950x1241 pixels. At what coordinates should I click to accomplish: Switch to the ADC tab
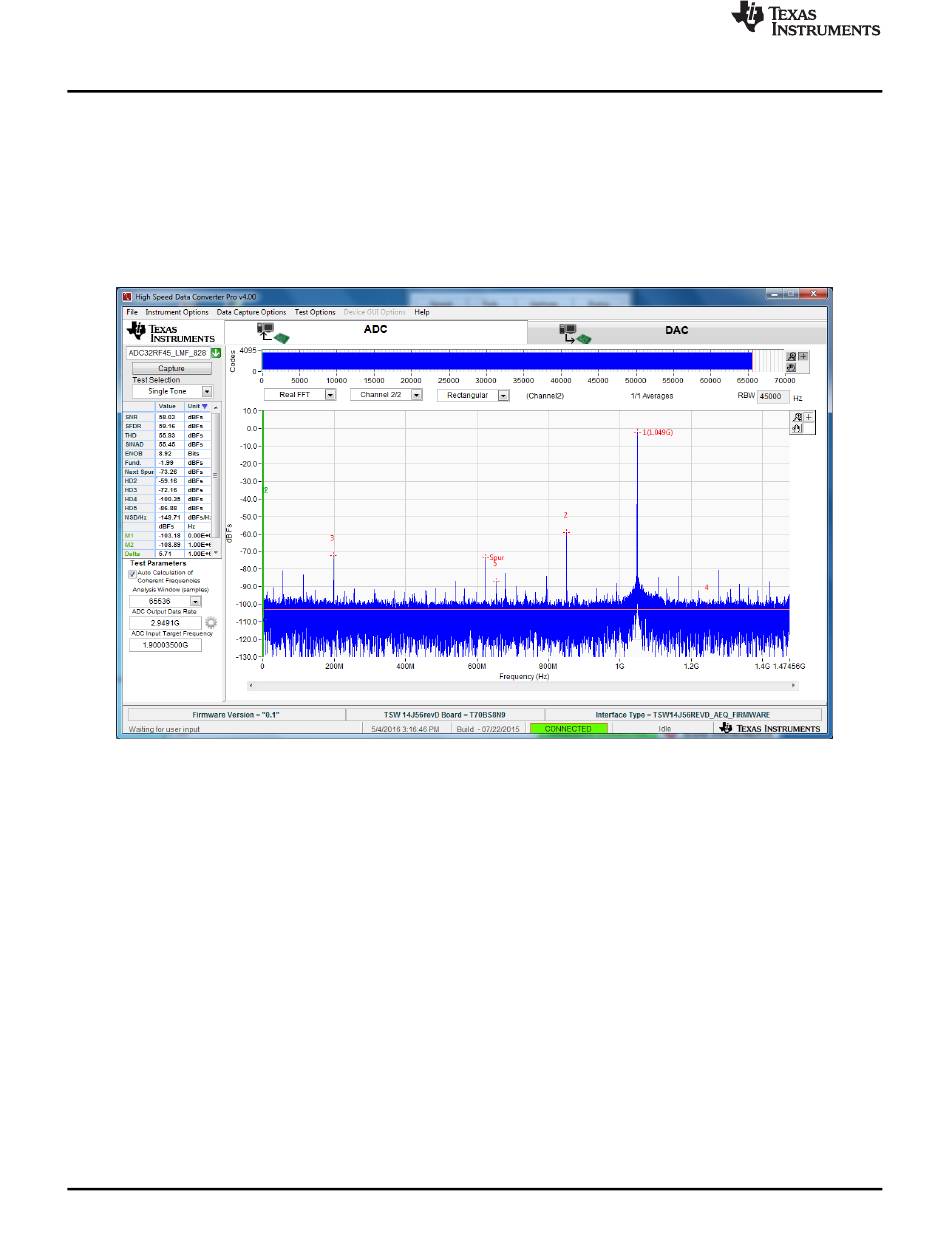(375, 333)
